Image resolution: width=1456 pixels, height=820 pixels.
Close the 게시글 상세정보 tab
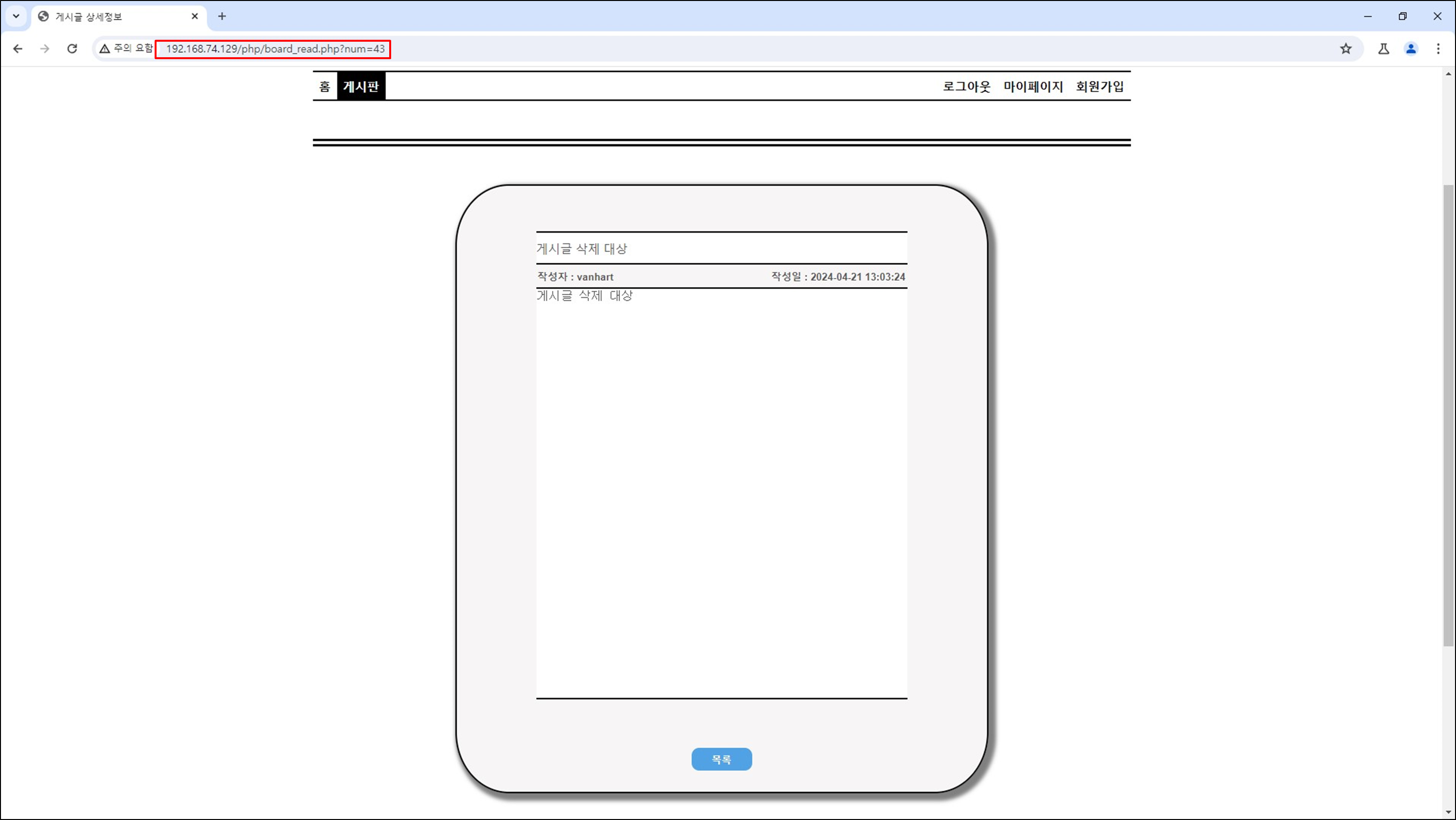point(195,16)
